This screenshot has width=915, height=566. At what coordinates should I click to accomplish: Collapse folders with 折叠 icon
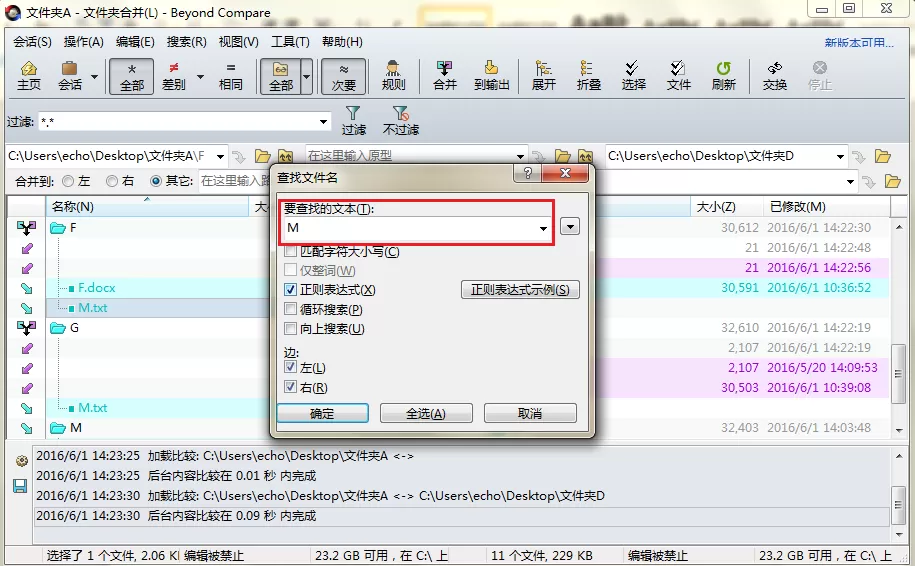pyautogui.click(x=588, y=76)
